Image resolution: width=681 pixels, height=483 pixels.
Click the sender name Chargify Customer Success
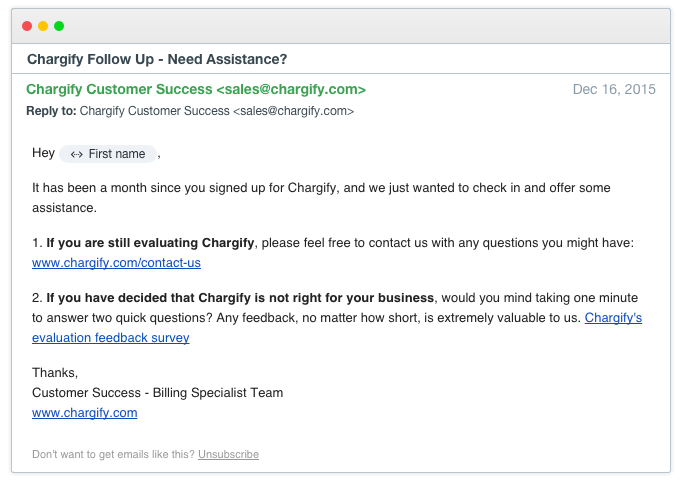point(119,89)
